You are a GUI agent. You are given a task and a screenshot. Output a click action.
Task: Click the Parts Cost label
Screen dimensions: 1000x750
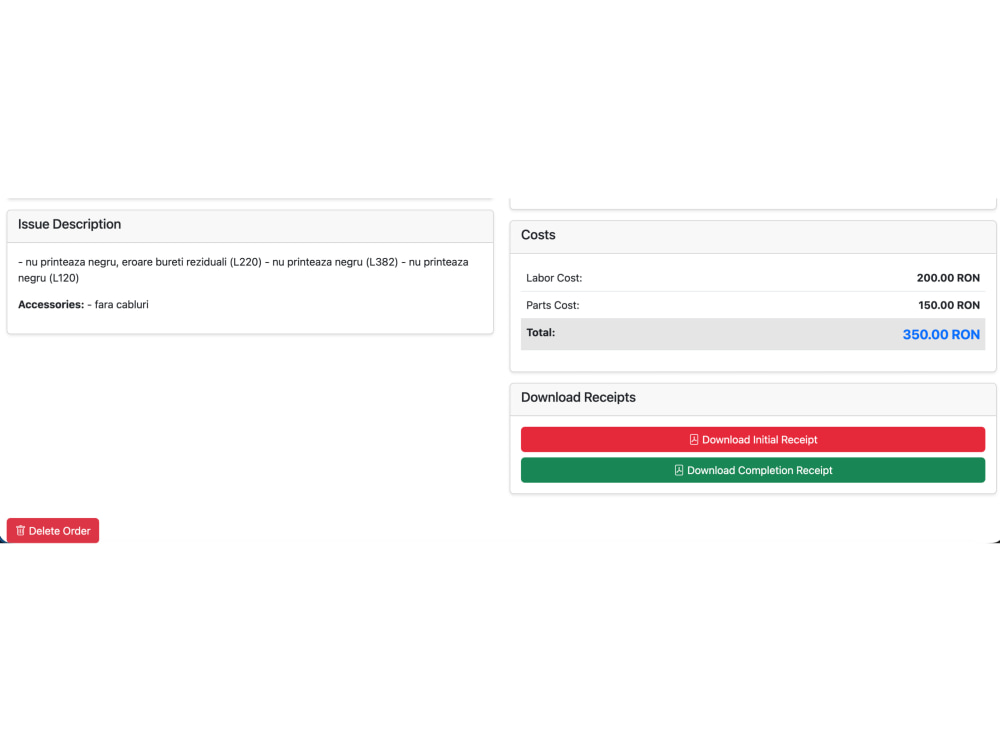coord(552,305)
